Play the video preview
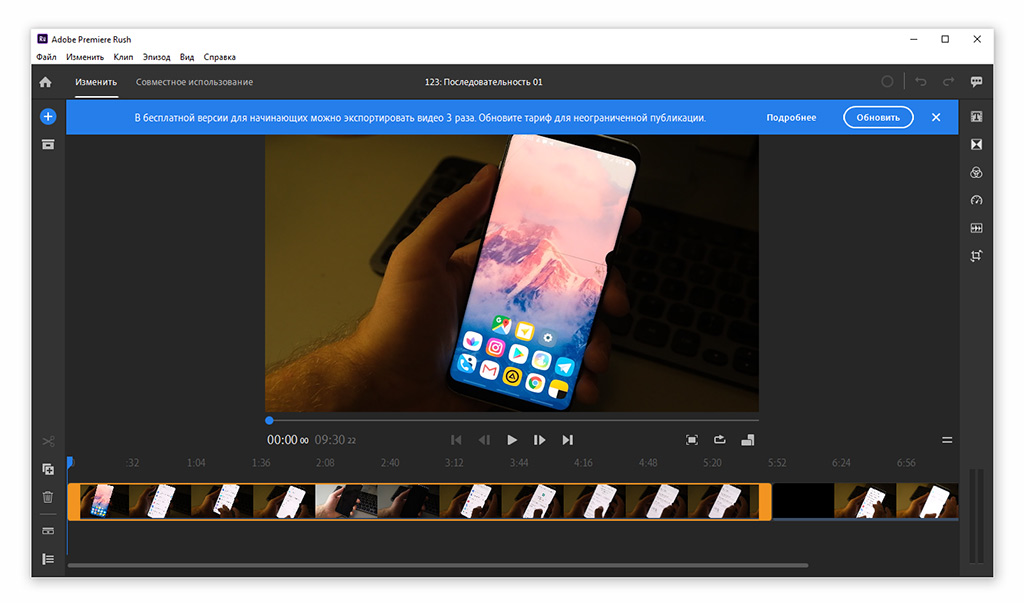Viewport: 1024px width, 603px height. [x=512, y=440]
